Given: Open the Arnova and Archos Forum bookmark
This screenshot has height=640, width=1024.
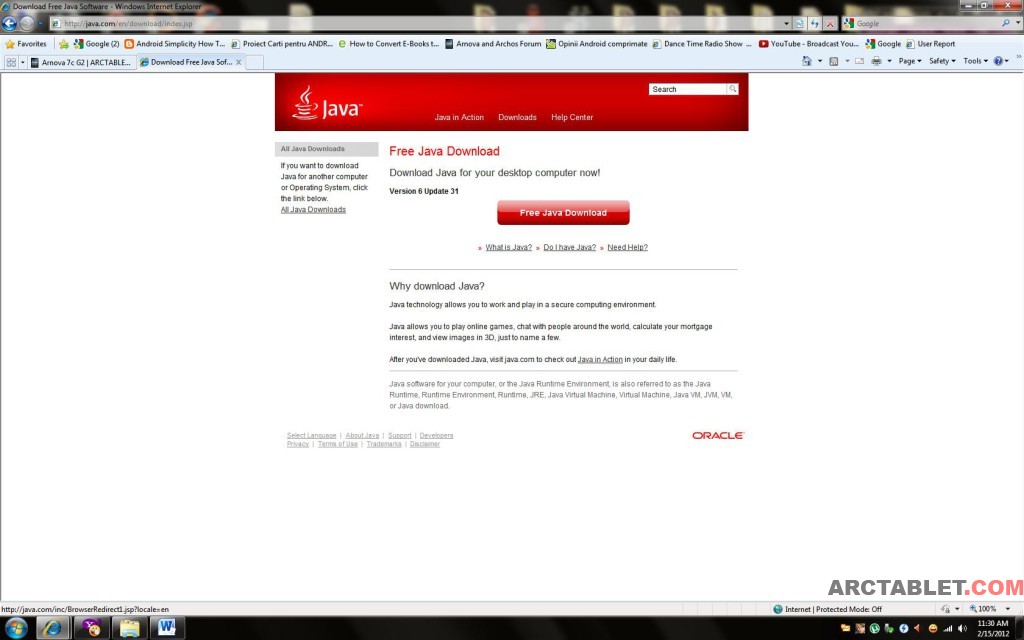Looking at the screenshot, I should [493, 44].
